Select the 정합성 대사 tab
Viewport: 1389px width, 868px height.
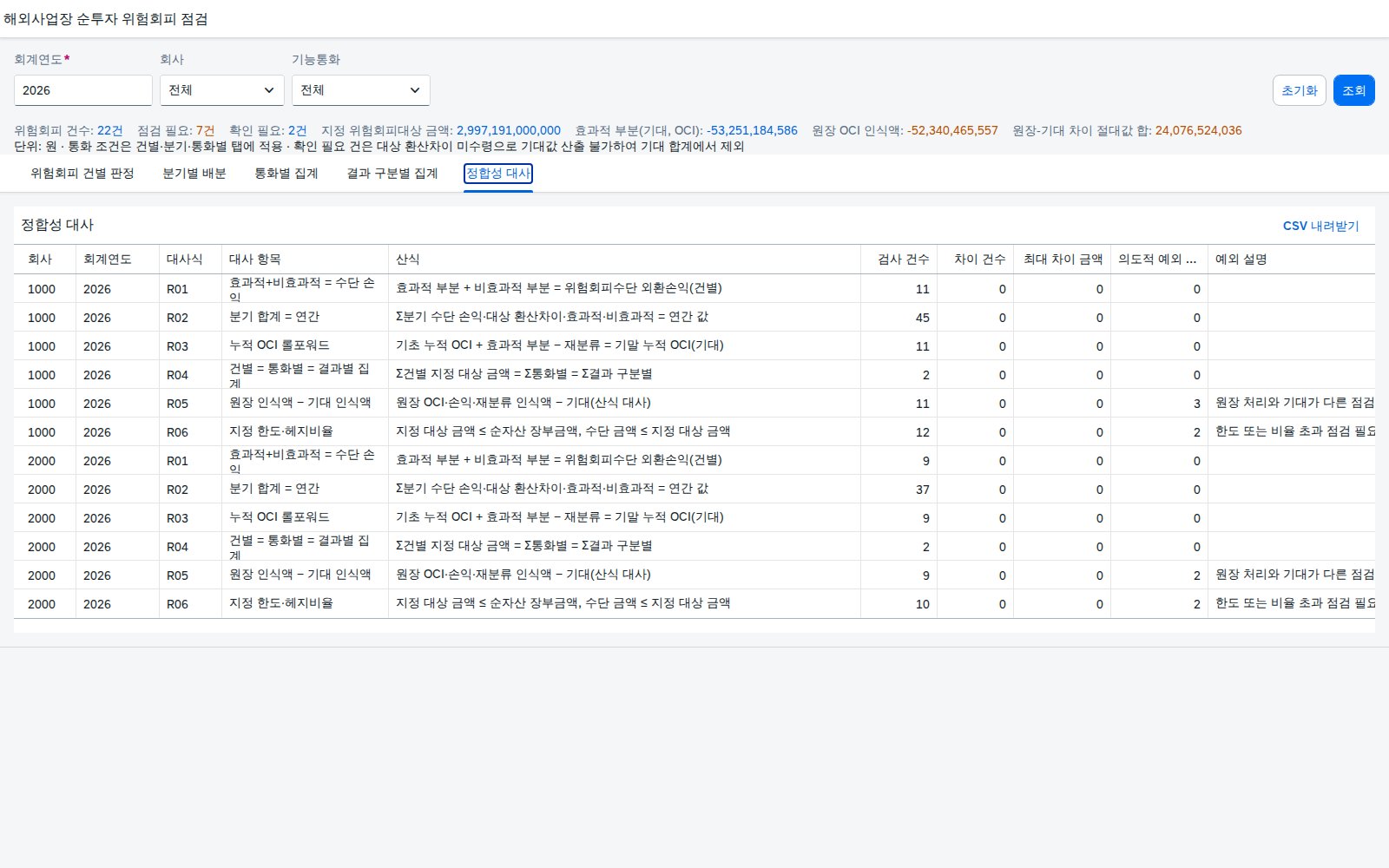[x=498, y=174]
